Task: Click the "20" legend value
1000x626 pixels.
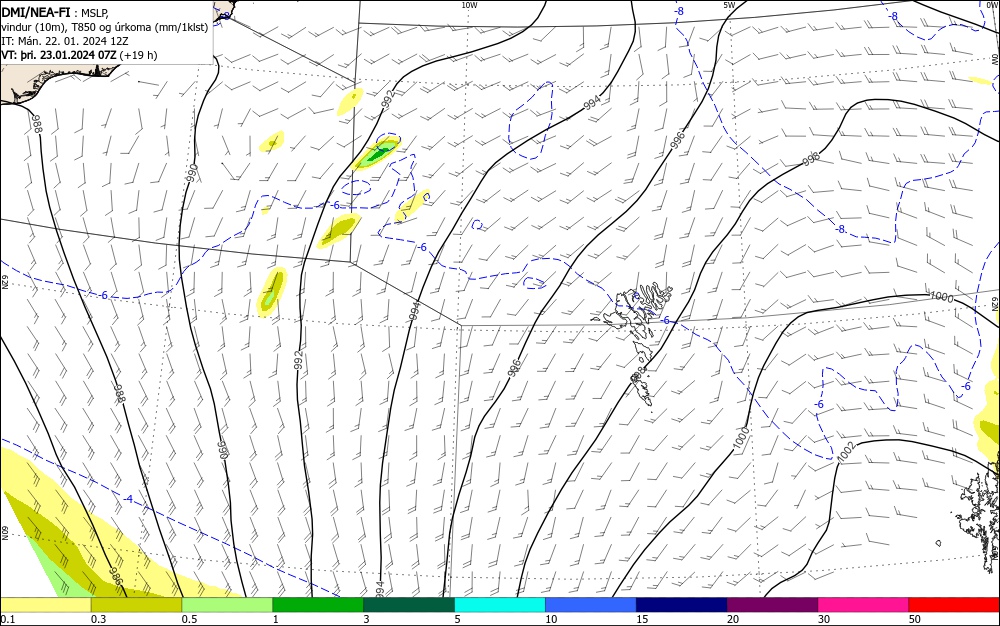Action: (733, 619)
